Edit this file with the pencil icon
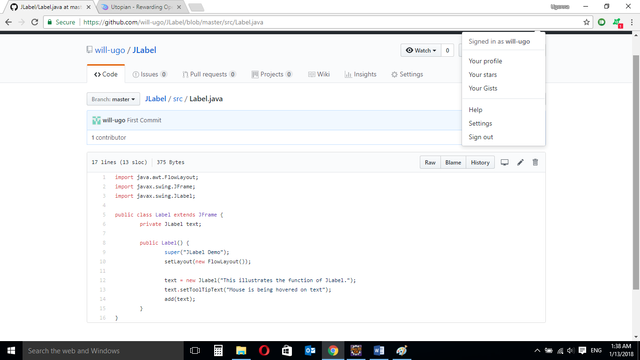 (520, 162)
